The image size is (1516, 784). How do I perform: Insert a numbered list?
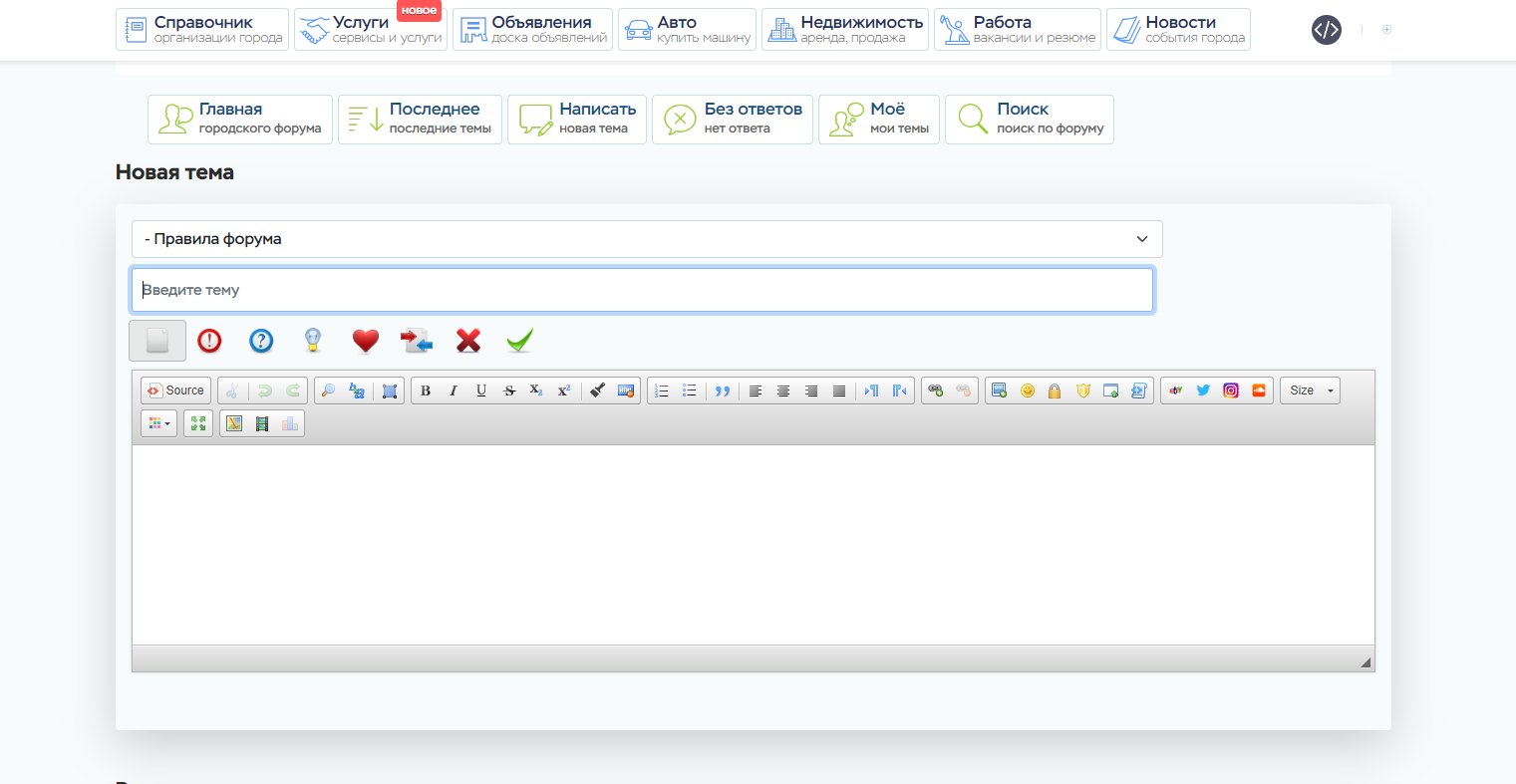[661, 391]
